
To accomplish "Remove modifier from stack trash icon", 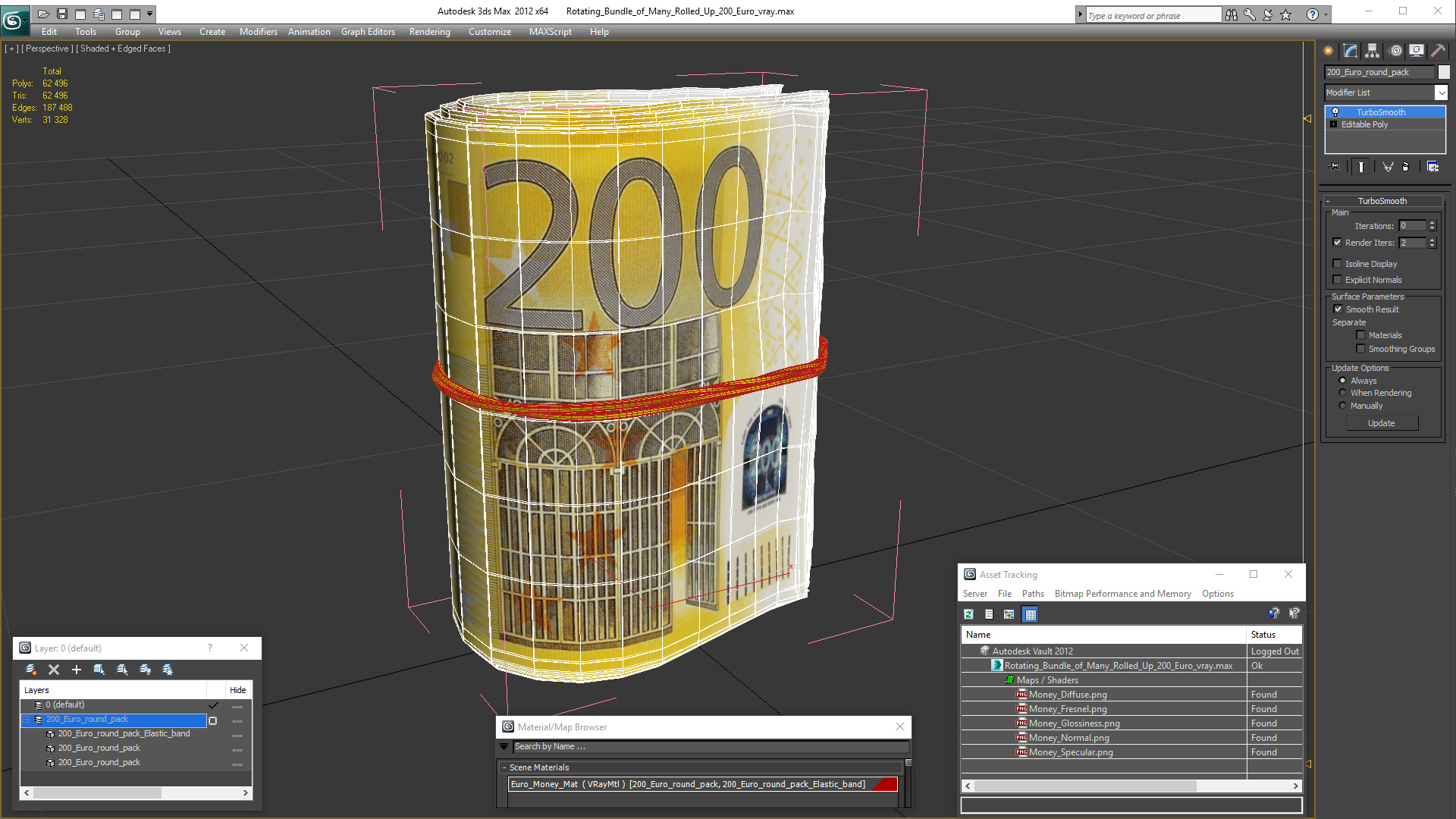I will [1406, 167].
